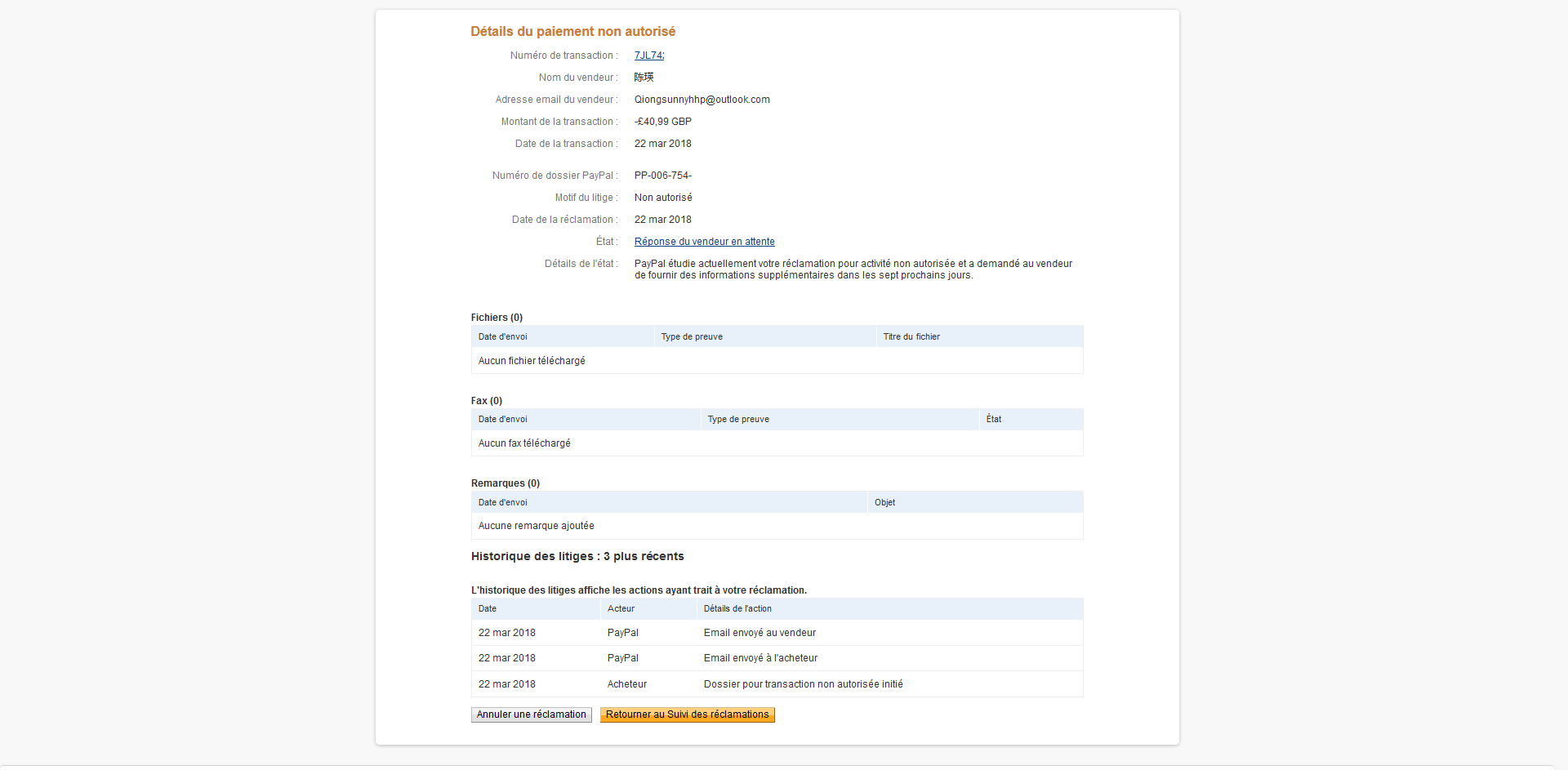Image resolution: width=1568 pixels, height=770 pixels.
Task: Click the Détails de l'action column header
Action: click(737, 609)
